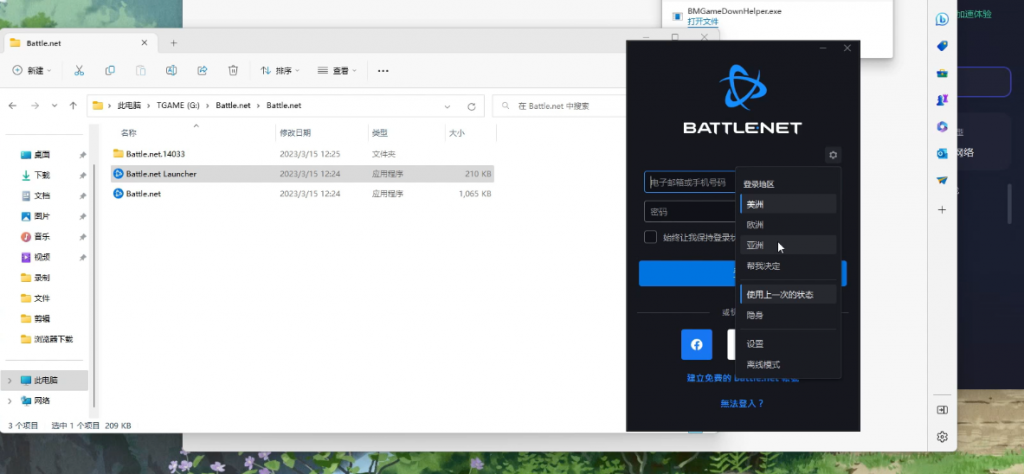
Task: Expand the address bar history dropdown
Action: [447, 106]
